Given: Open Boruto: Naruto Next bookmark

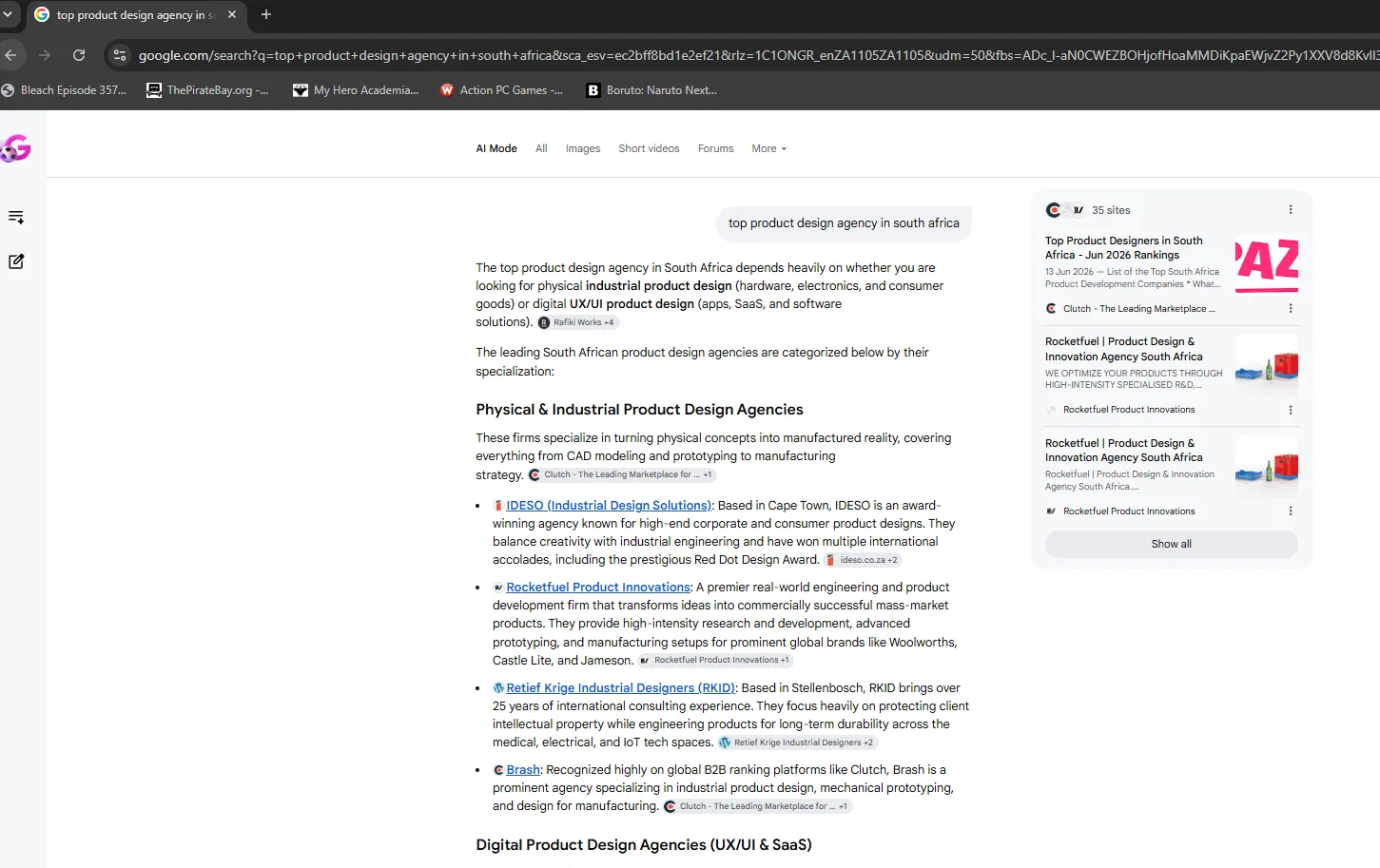Looking at the screenshot, I should pyautogui.click(x=651, y=90).
